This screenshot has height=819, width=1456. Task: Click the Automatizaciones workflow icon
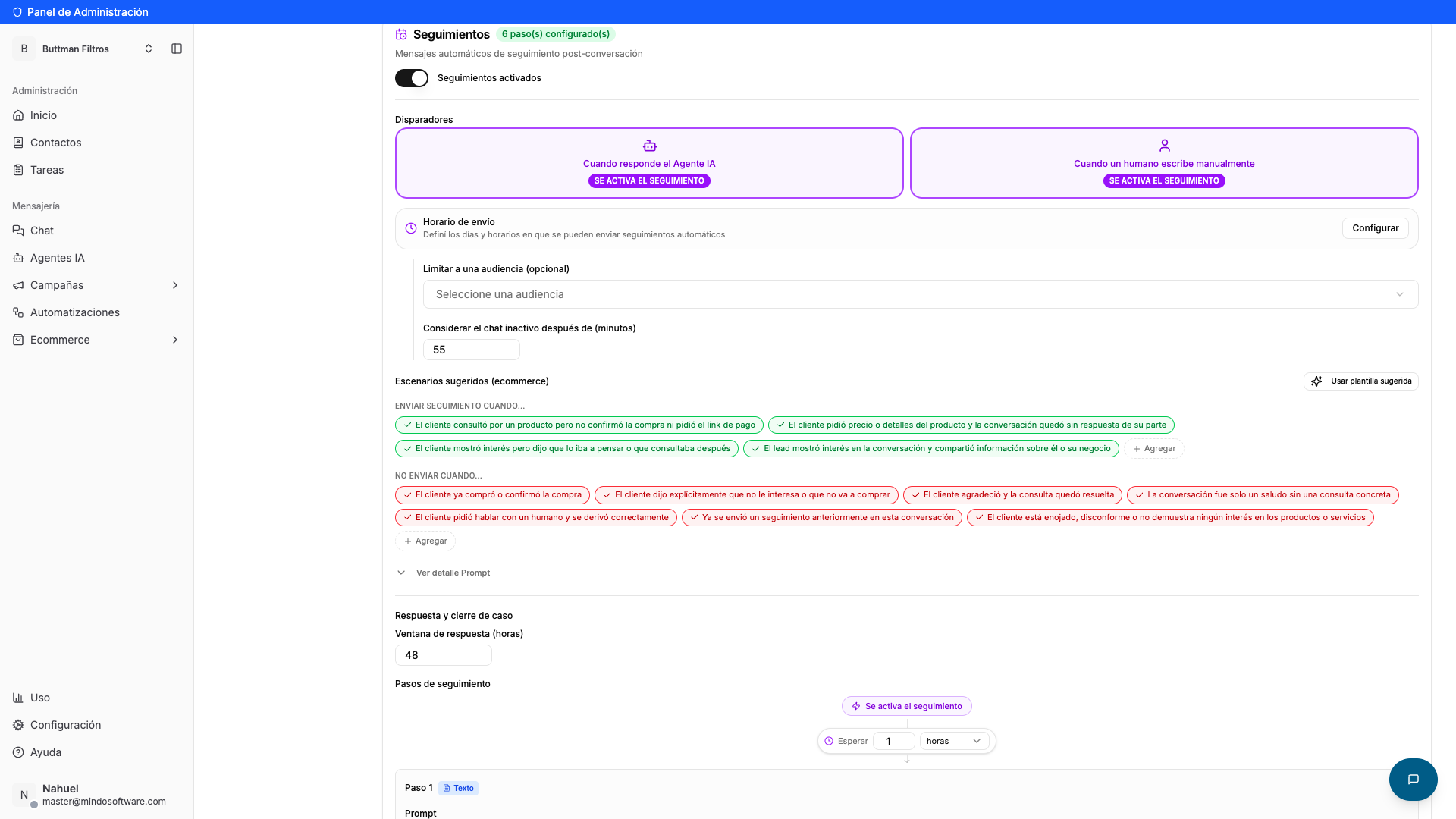coord(18,312)
